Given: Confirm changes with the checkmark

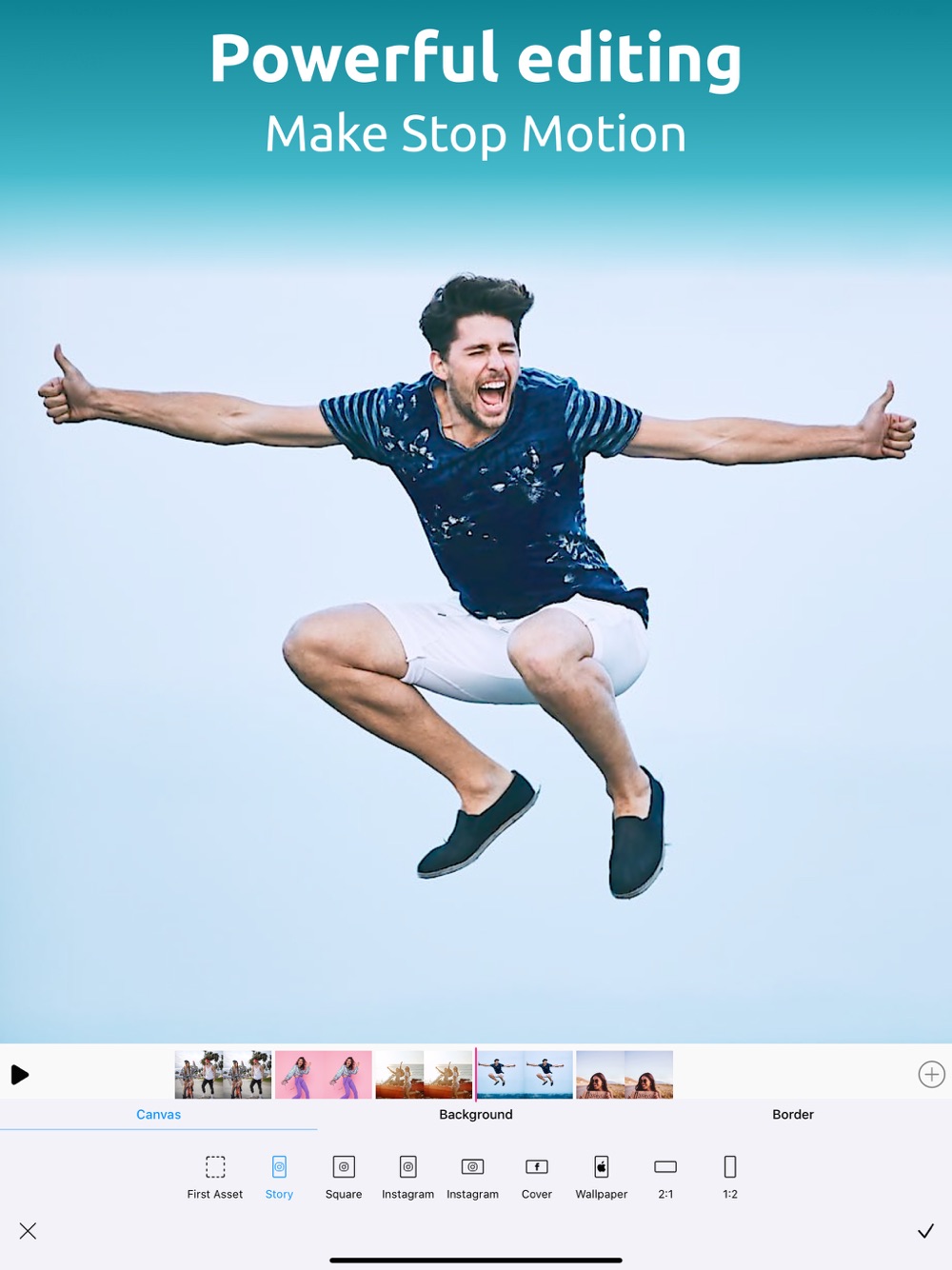Looking at the screenshot, I should 925,1231.
